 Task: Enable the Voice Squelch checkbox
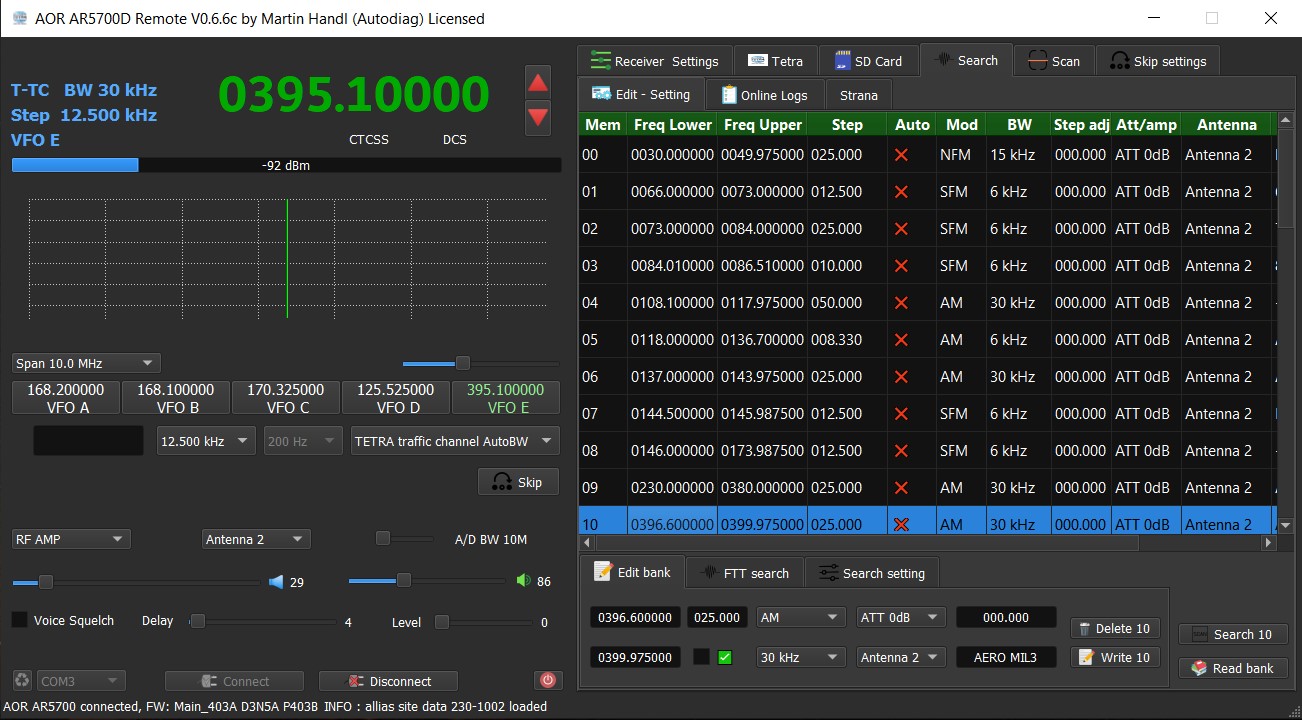pos(19,620)
